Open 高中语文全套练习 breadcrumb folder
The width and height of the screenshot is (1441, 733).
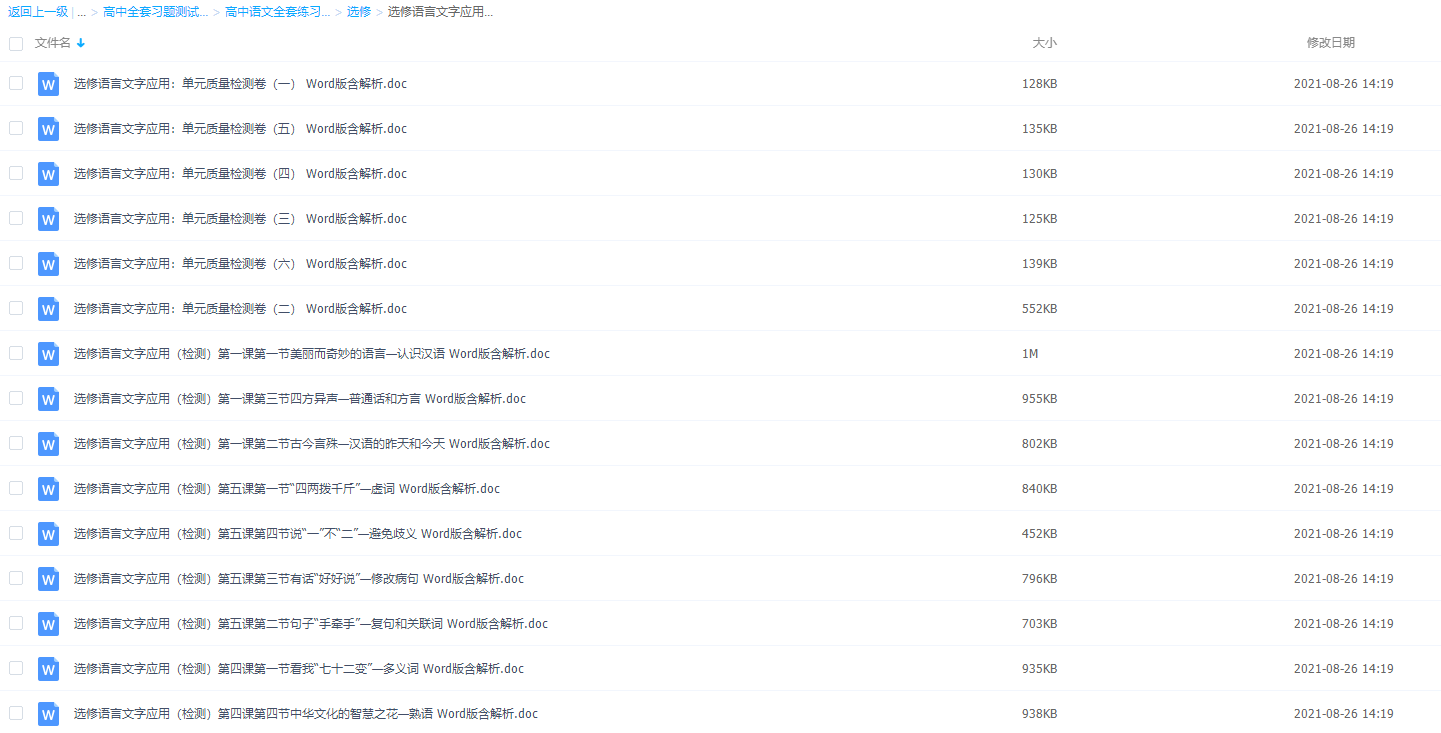coord(277,12)
